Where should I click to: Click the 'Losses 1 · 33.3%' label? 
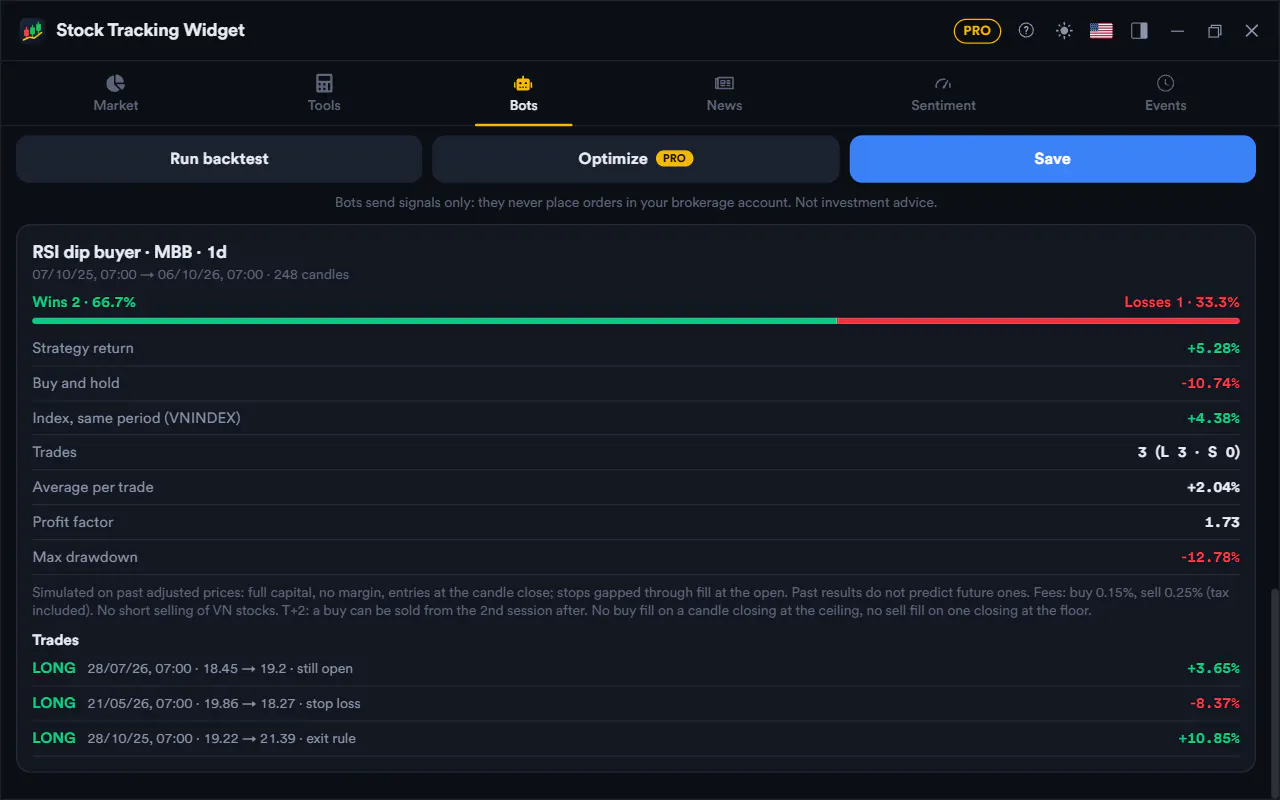click(x=1182, y=302)
